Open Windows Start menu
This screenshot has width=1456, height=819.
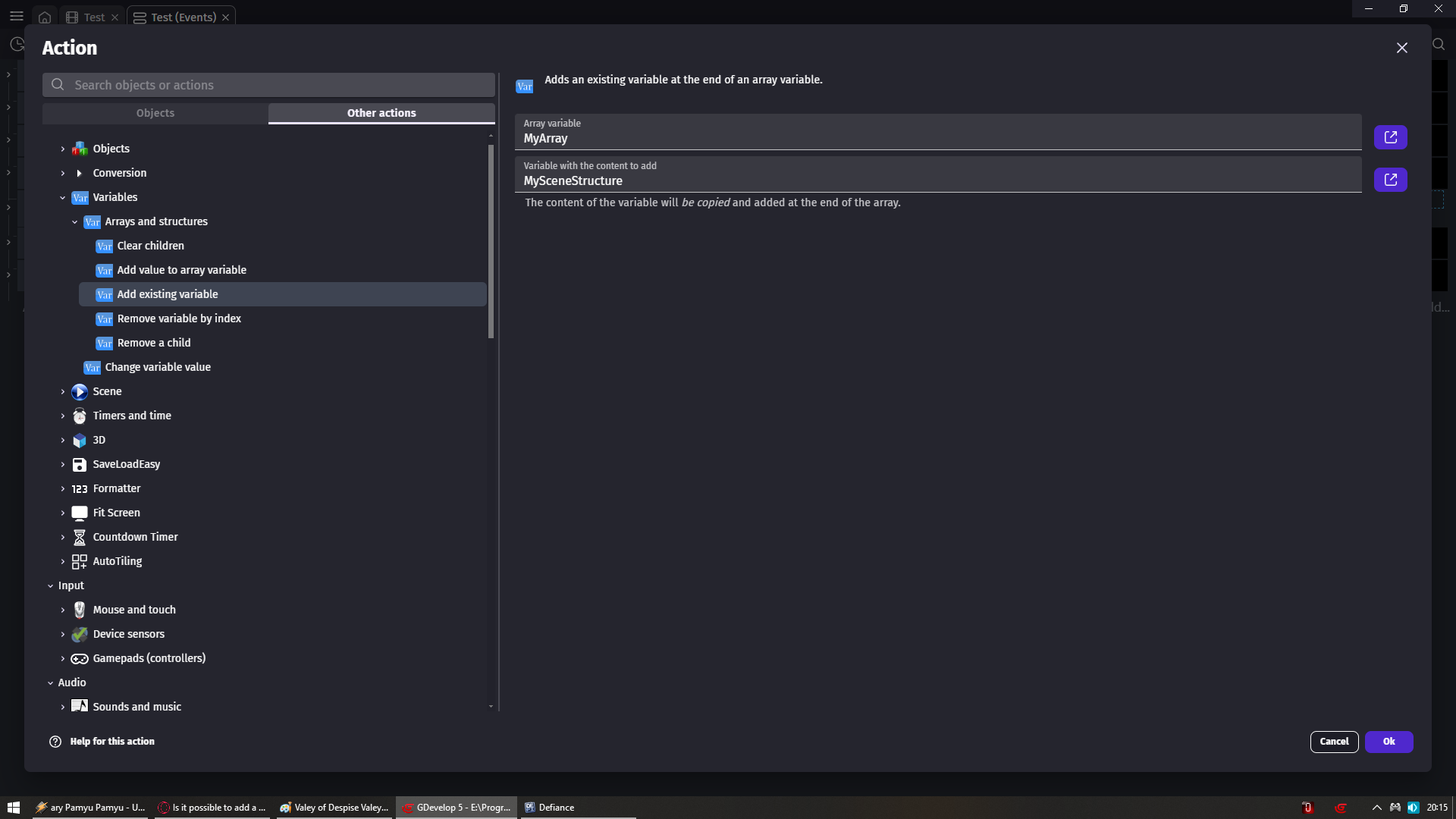coord(14,808)
